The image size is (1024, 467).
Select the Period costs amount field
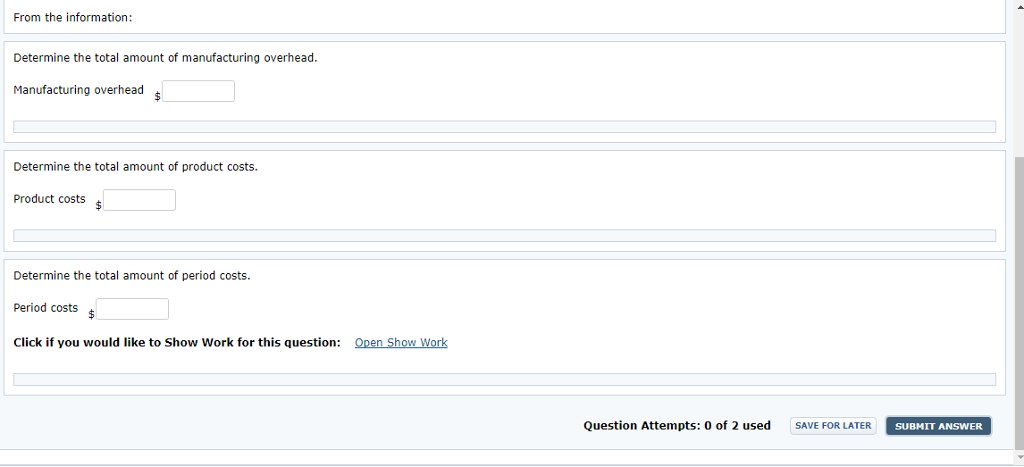(x=133, y=310)
